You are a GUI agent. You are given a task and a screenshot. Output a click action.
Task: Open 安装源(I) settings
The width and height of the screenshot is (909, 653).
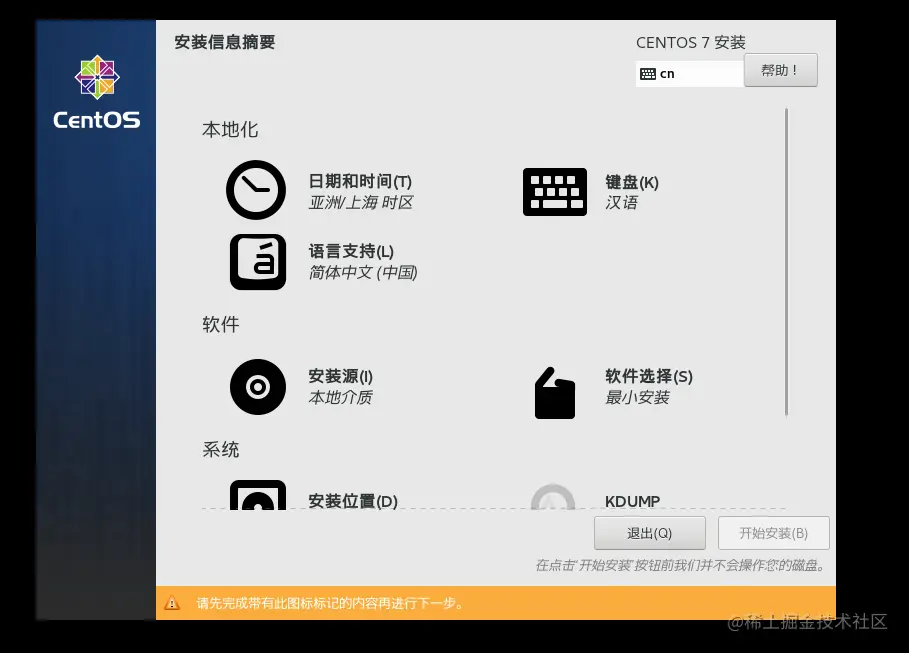(340, 376)
